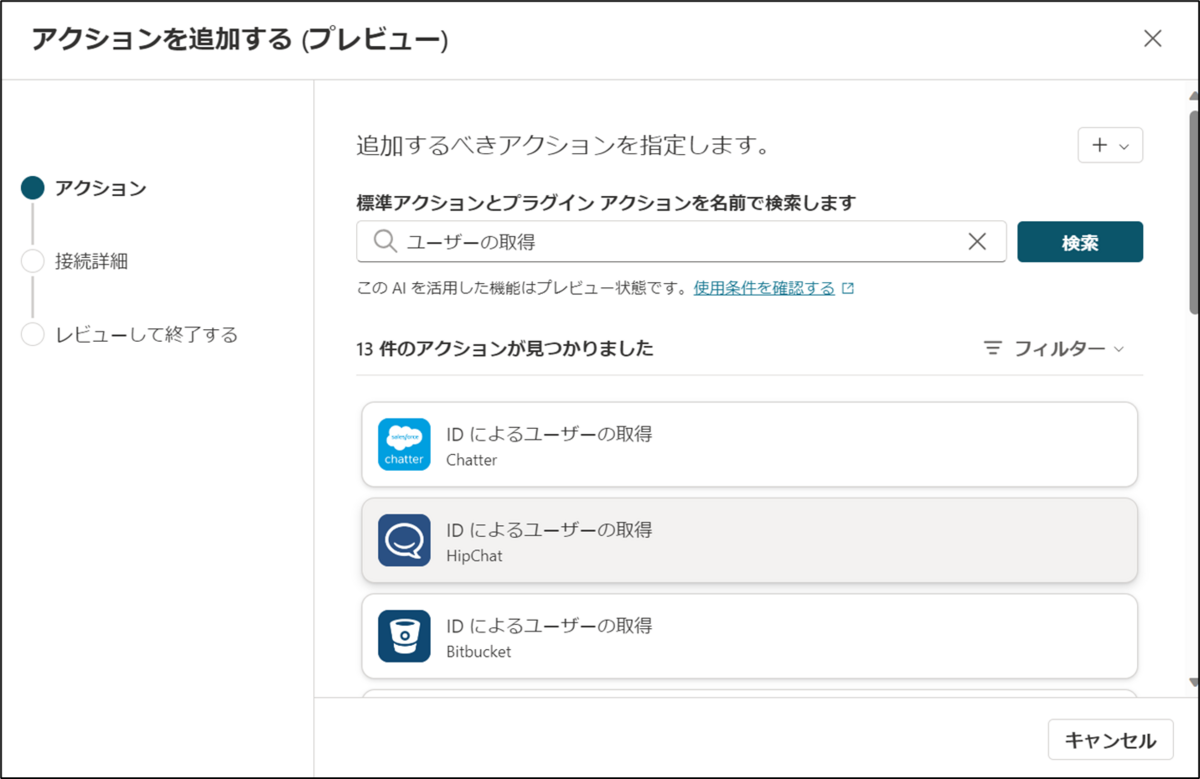Click the レビューして終了する step circle
1200x779 pixels.
32,335
